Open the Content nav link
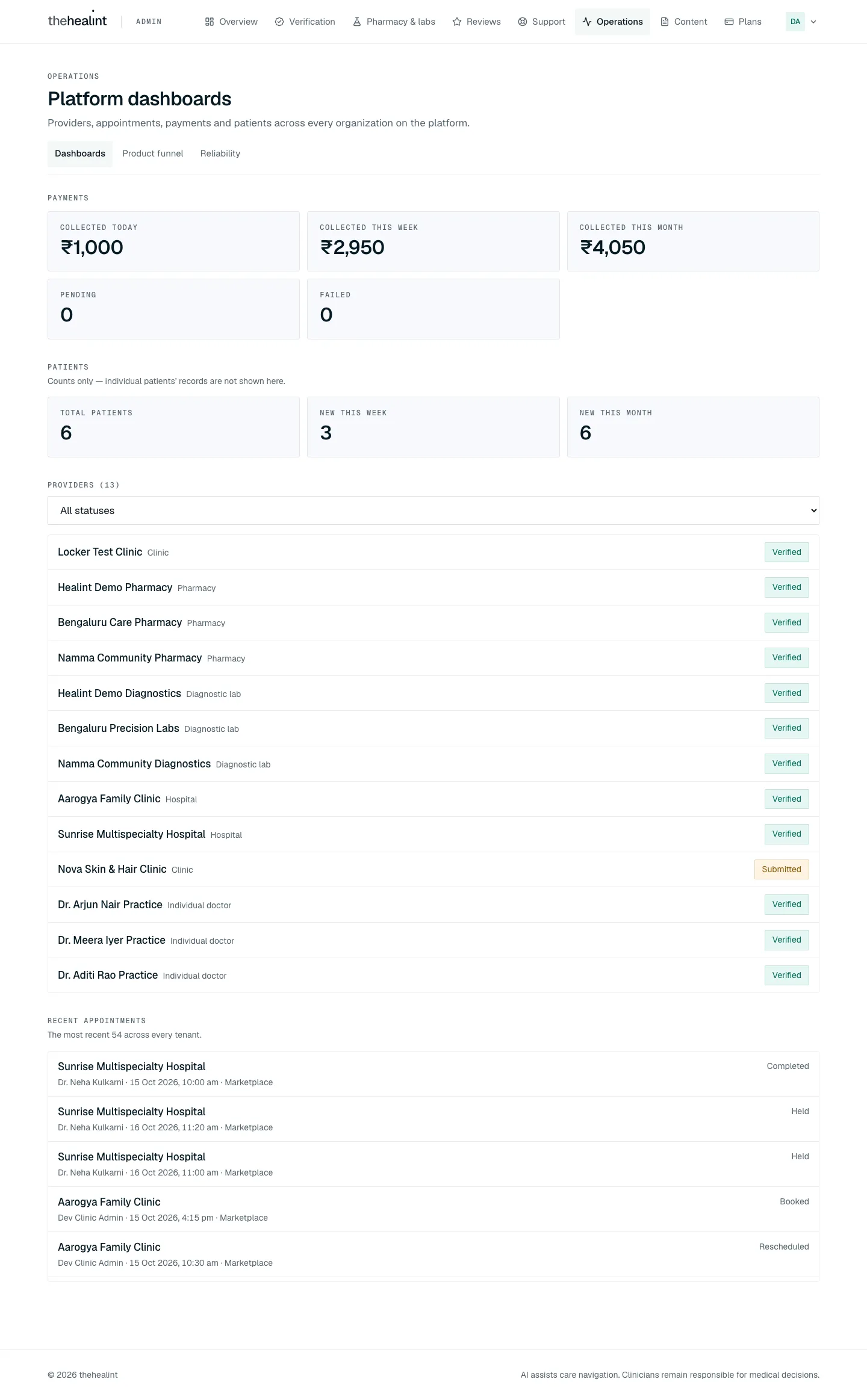Viewport: 867px width, 1400px height. point(683,22)
